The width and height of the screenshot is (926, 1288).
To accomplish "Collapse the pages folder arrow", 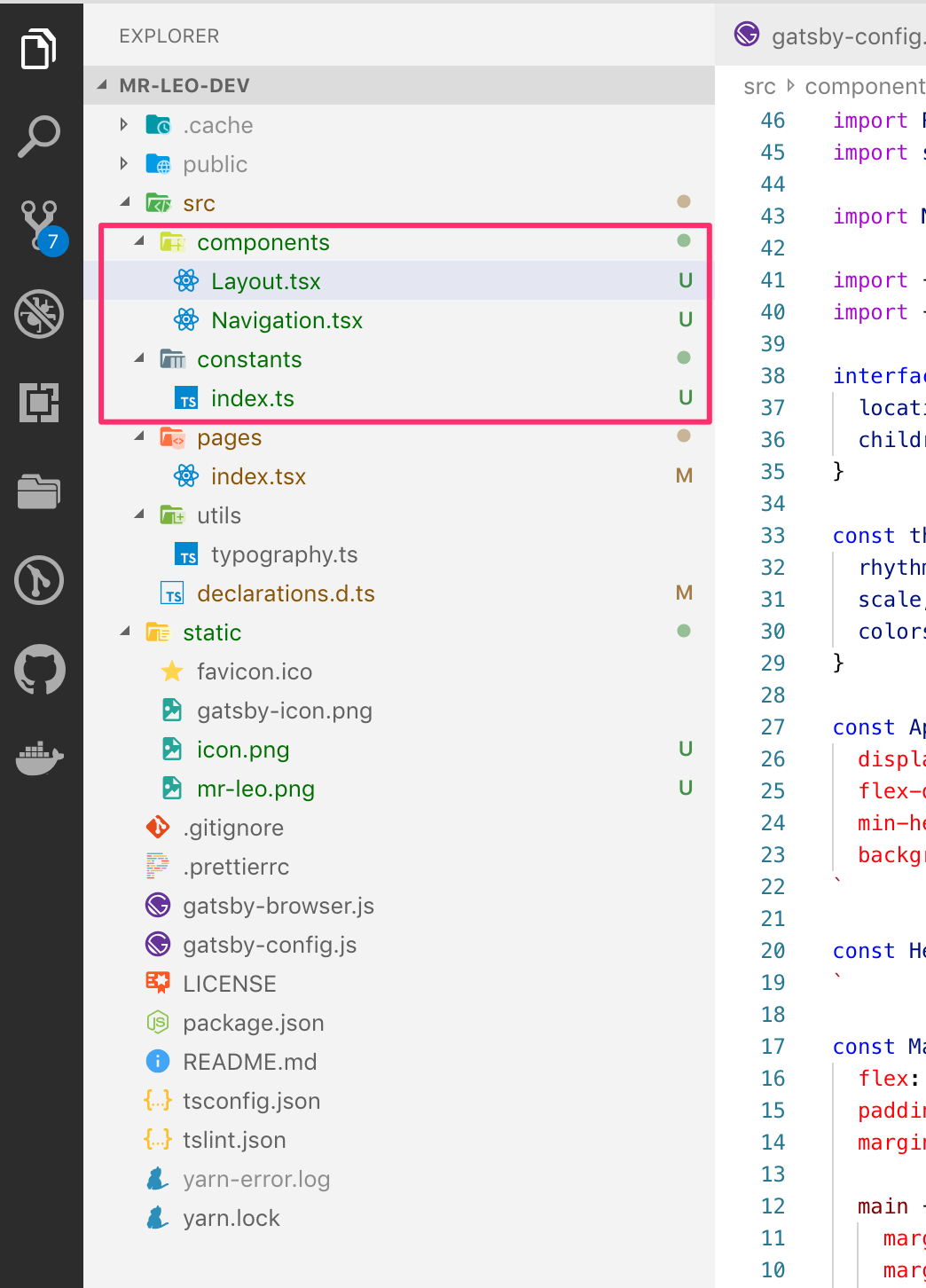I will click(139, 437).
